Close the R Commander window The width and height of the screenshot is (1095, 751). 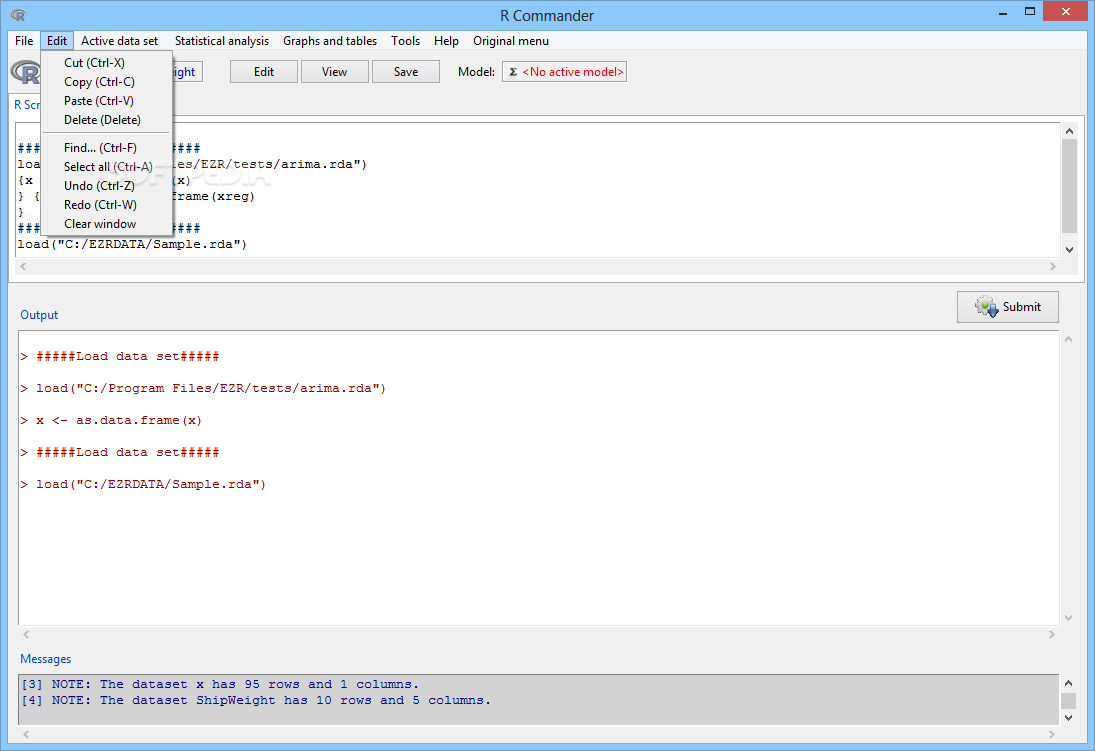point(1065,11)
